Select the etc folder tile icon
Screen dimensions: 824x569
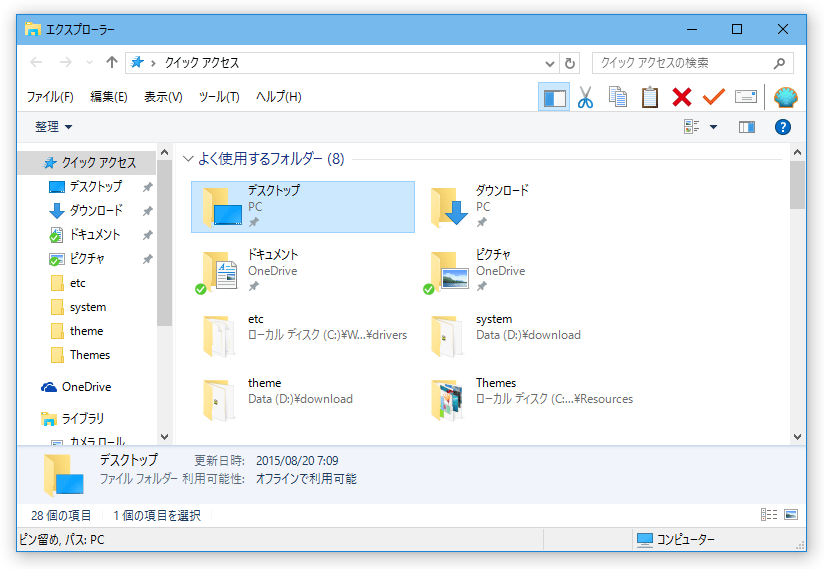point(220,336)
